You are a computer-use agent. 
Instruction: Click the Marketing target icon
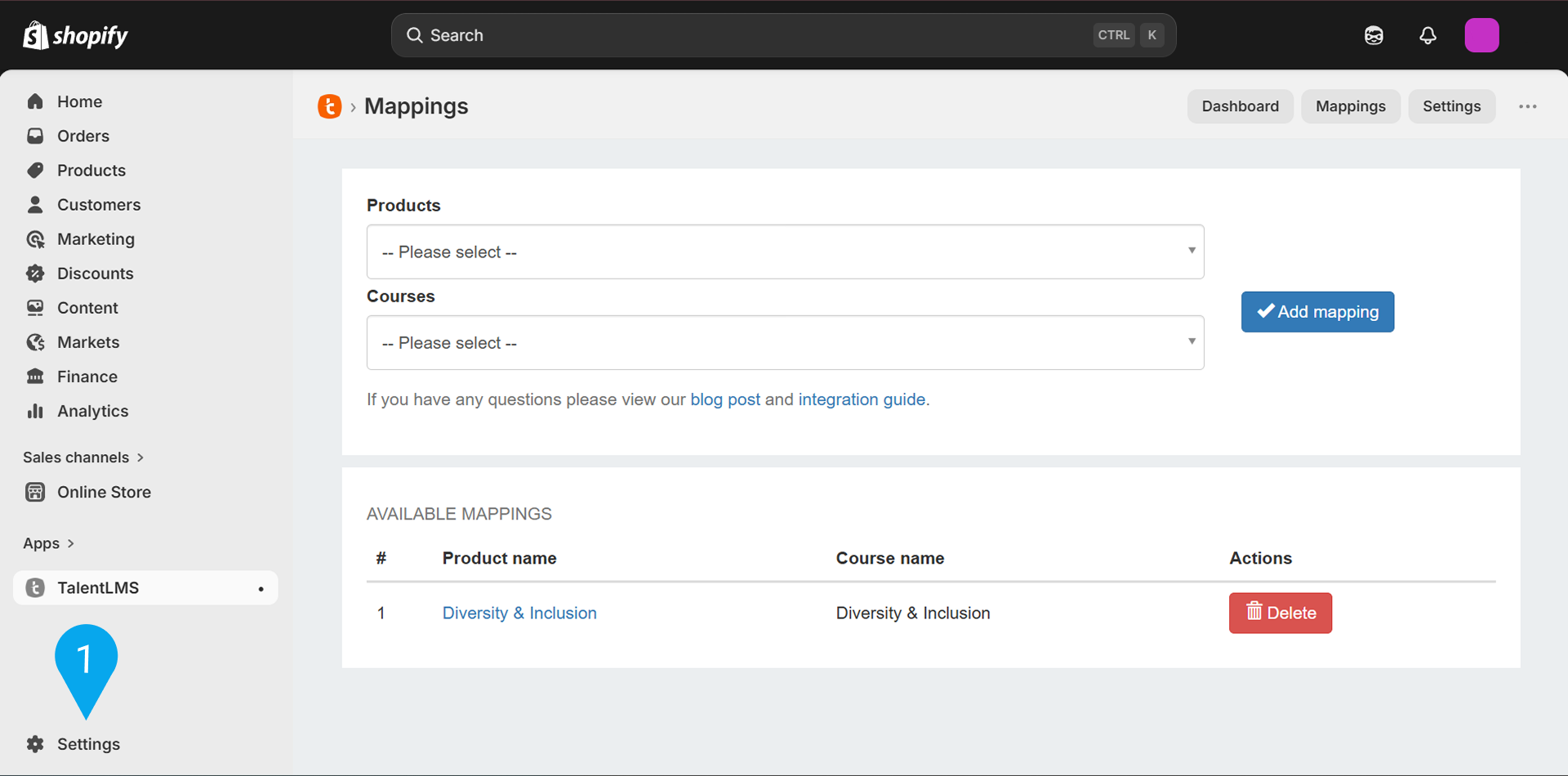[35, 239]
